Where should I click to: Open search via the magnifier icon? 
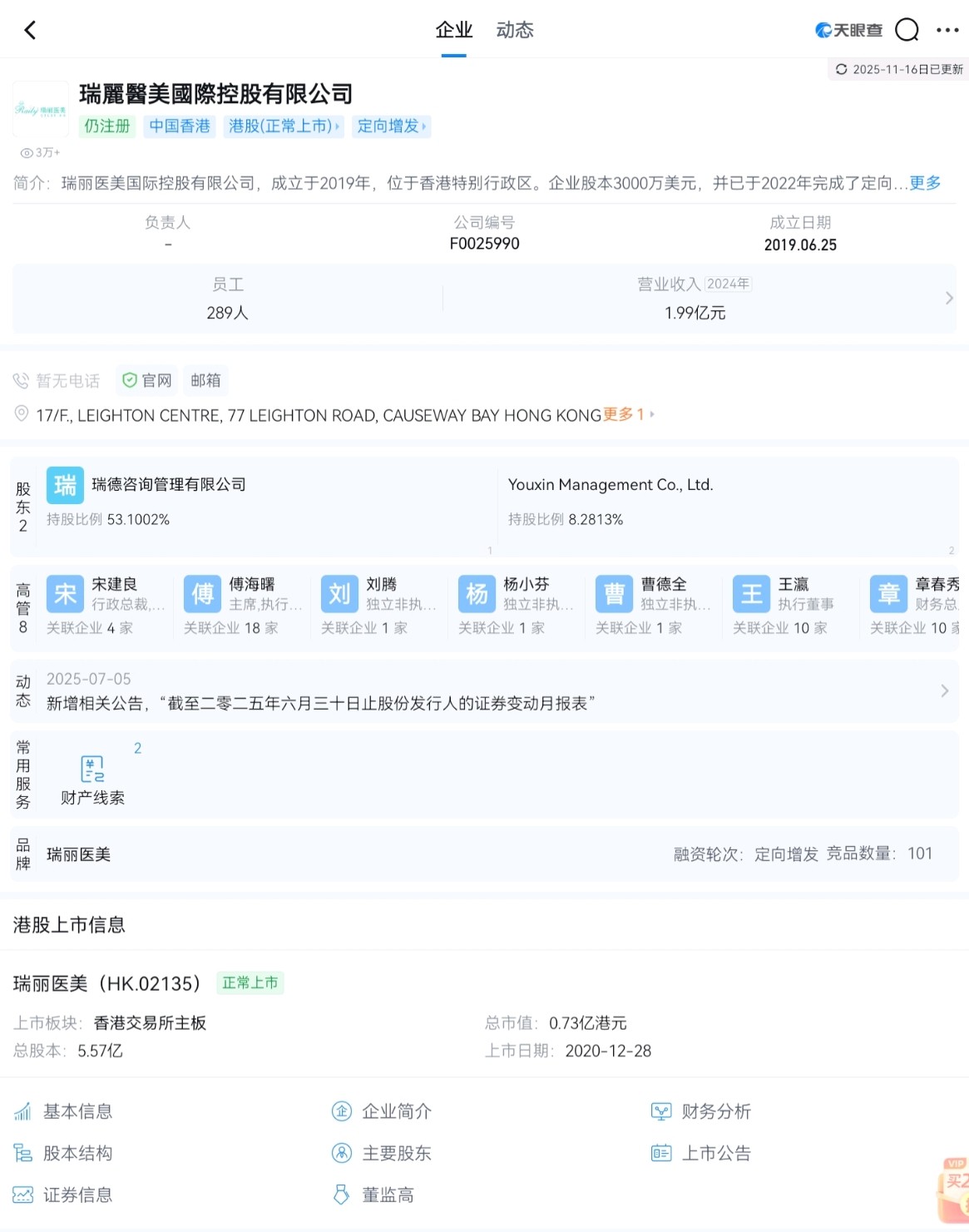(x=907, y=29)
